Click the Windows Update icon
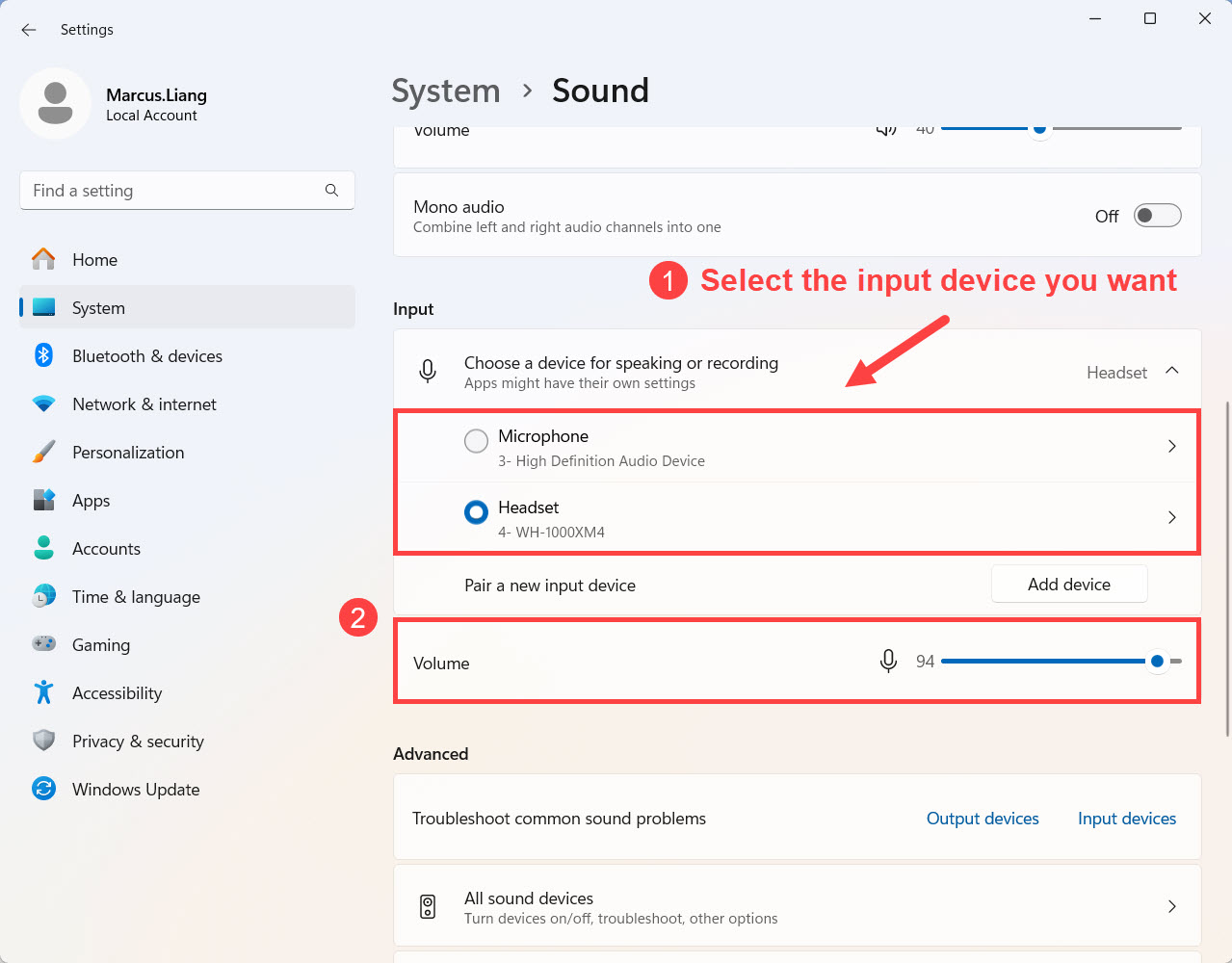This screenshot has height=963, width=1232. pos(43,789)
